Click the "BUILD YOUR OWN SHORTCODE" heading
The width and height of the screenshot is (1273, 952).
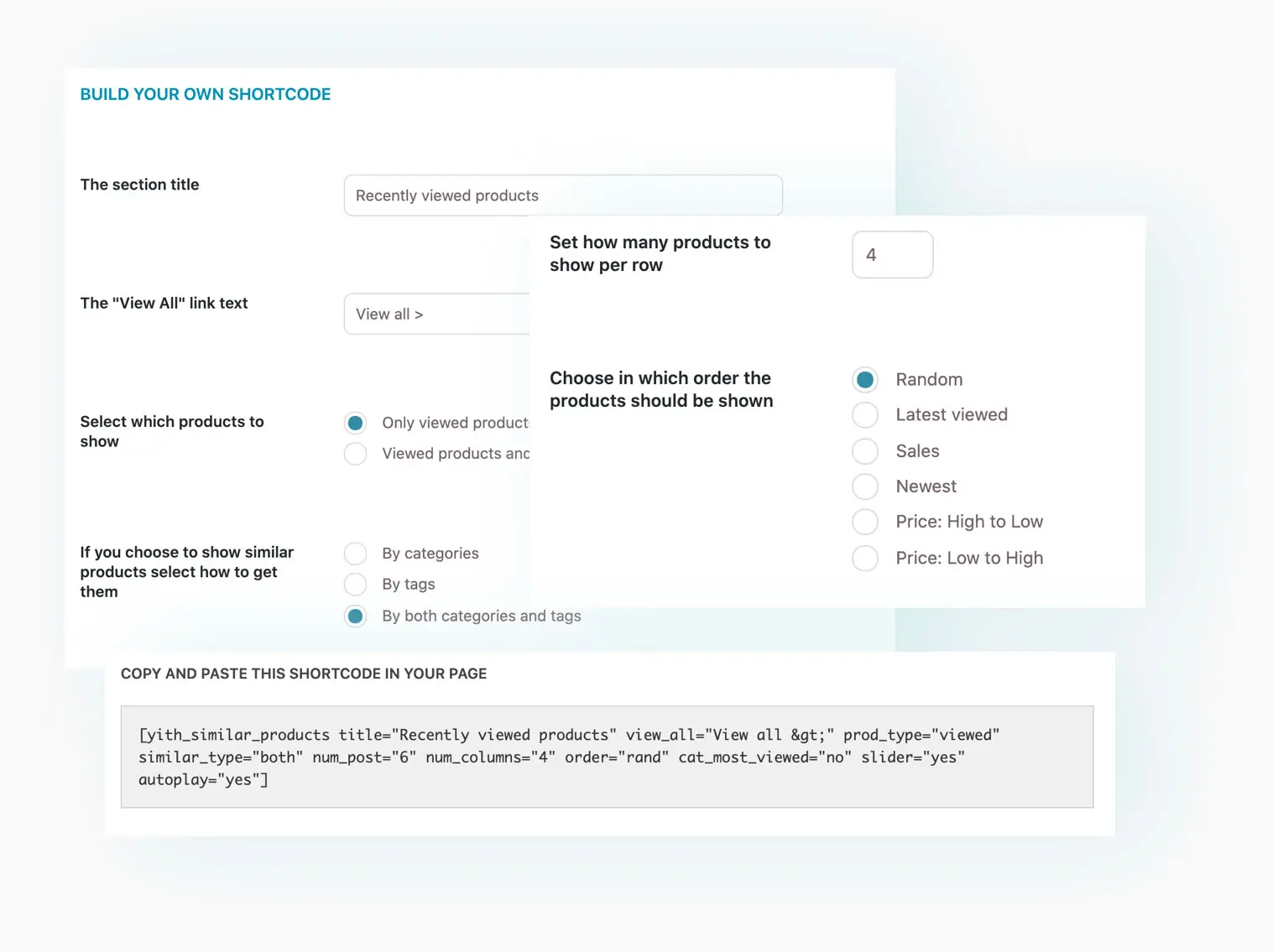click(x=206, y=95)
